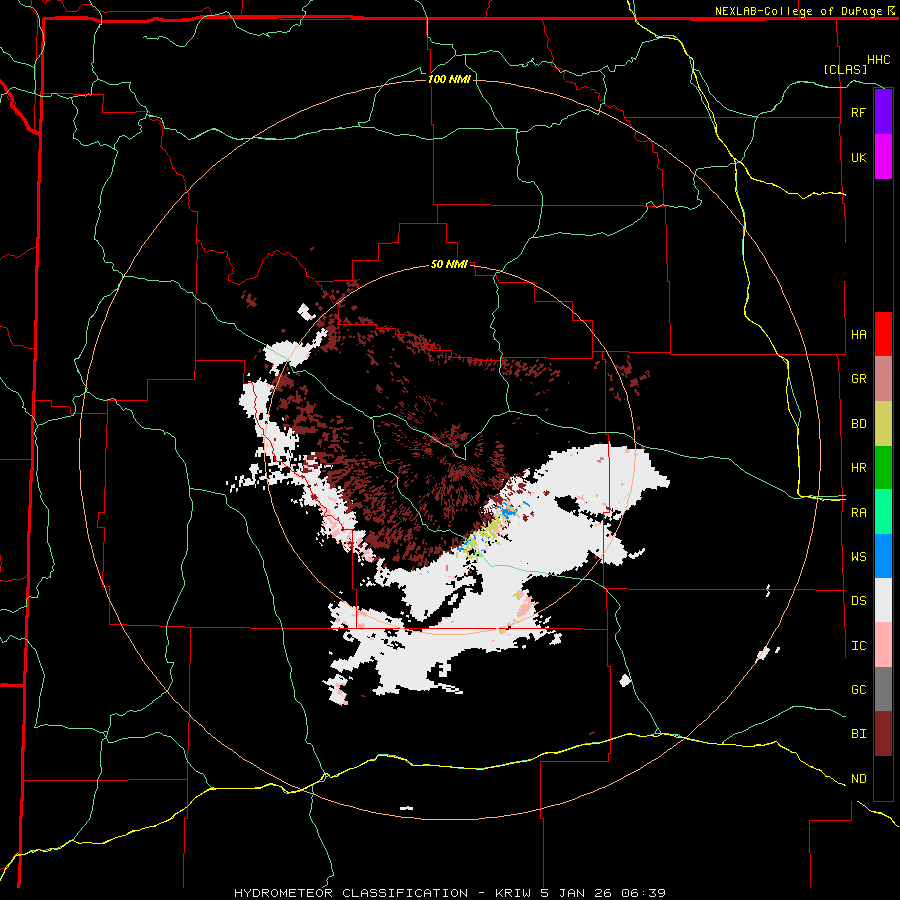Click the DS white legend swatch
This screenshot has height=900, width=900.
883,600
